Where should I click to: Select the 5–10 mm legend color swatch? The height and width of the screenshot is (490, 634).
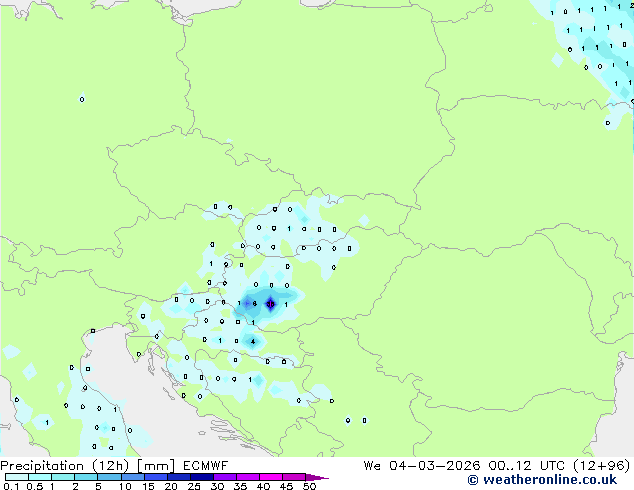tap(109, 477)
